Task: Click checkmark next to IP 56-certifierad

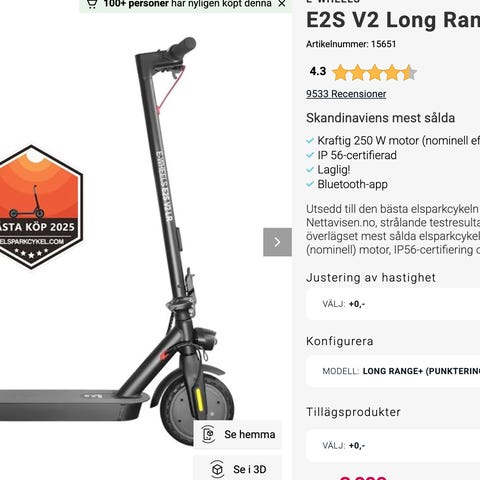Action: click(x=310, y=155)
